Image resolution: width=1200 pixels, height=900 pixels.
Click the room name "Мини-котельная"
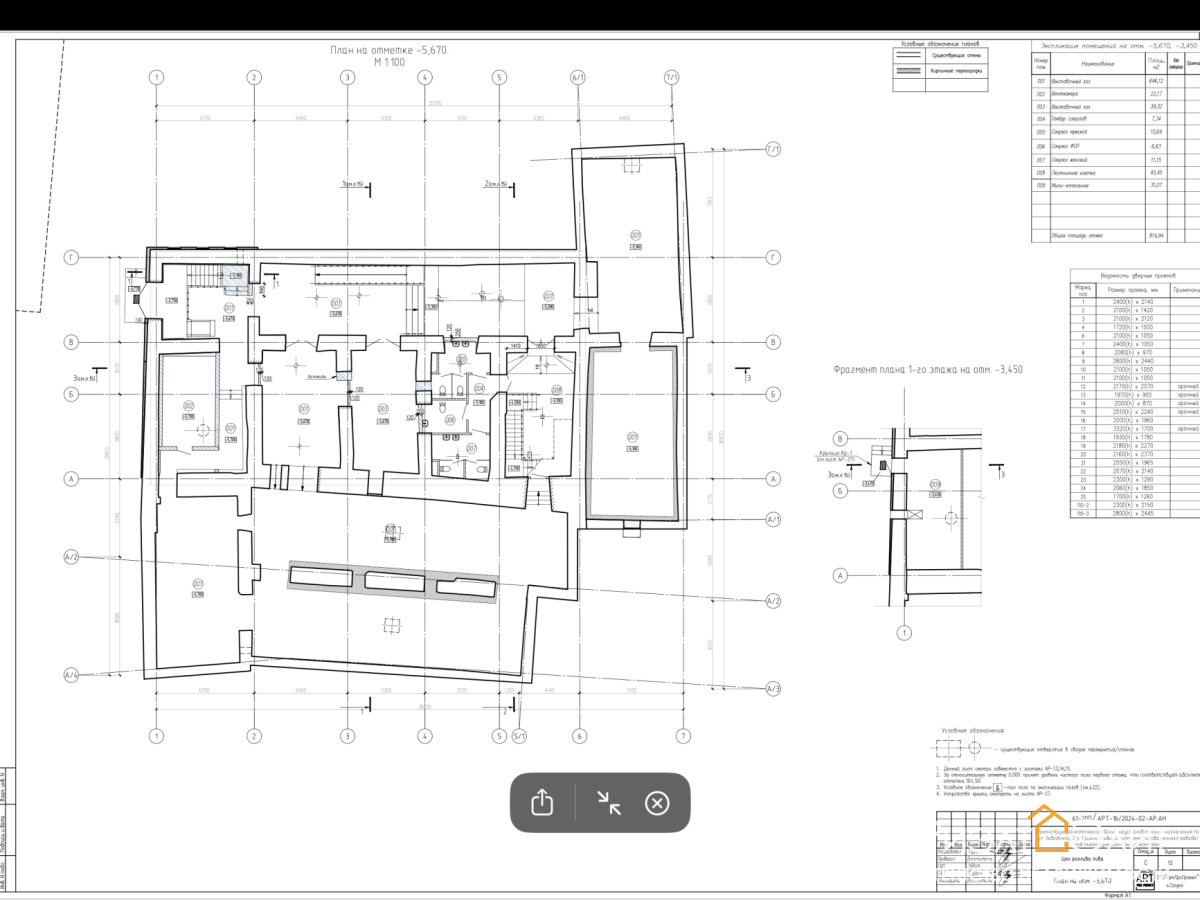click(1070, 186)
